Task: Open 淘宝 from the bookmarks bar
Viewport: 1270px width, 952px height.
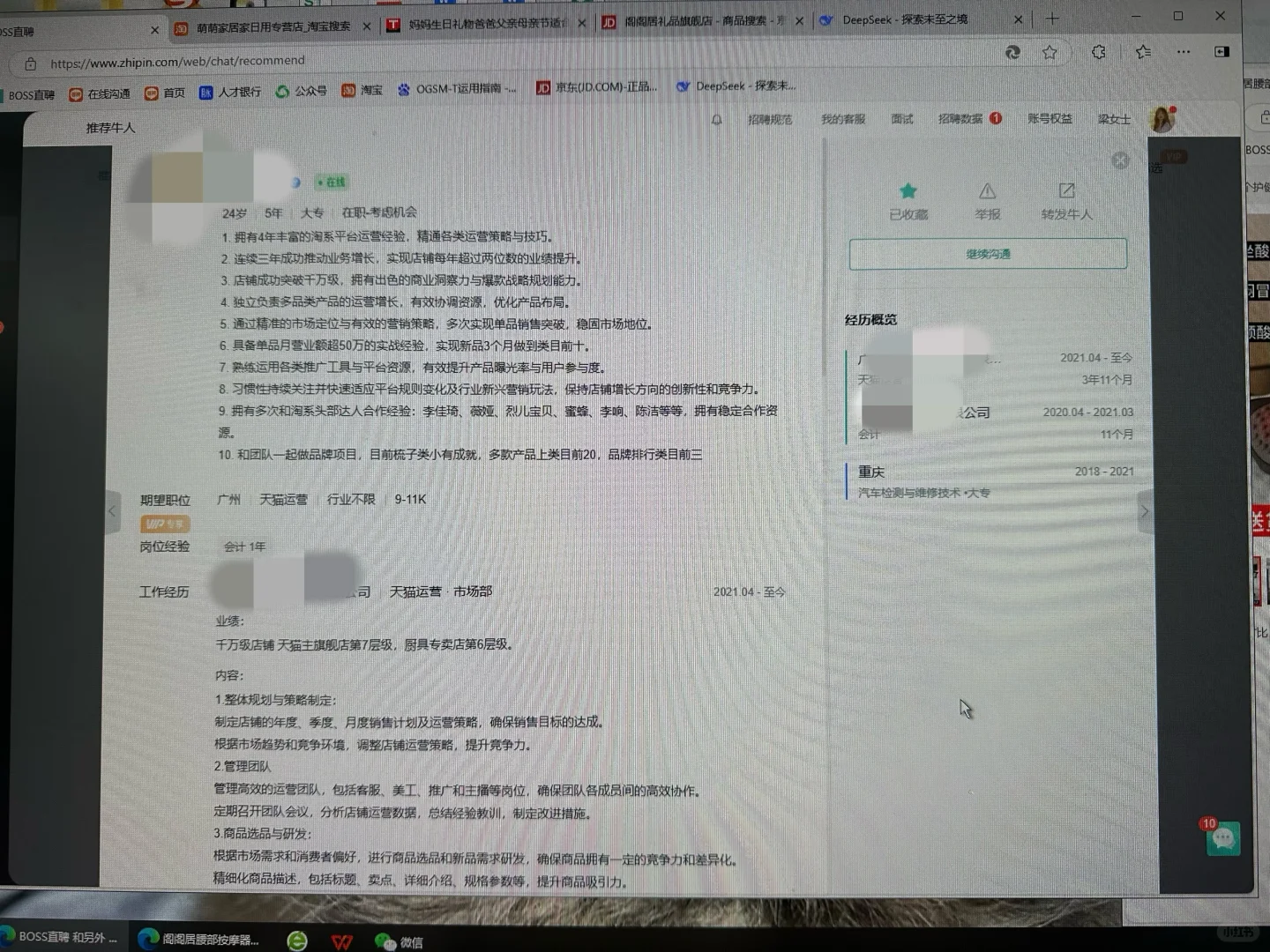Action: [x=362, y=87]
